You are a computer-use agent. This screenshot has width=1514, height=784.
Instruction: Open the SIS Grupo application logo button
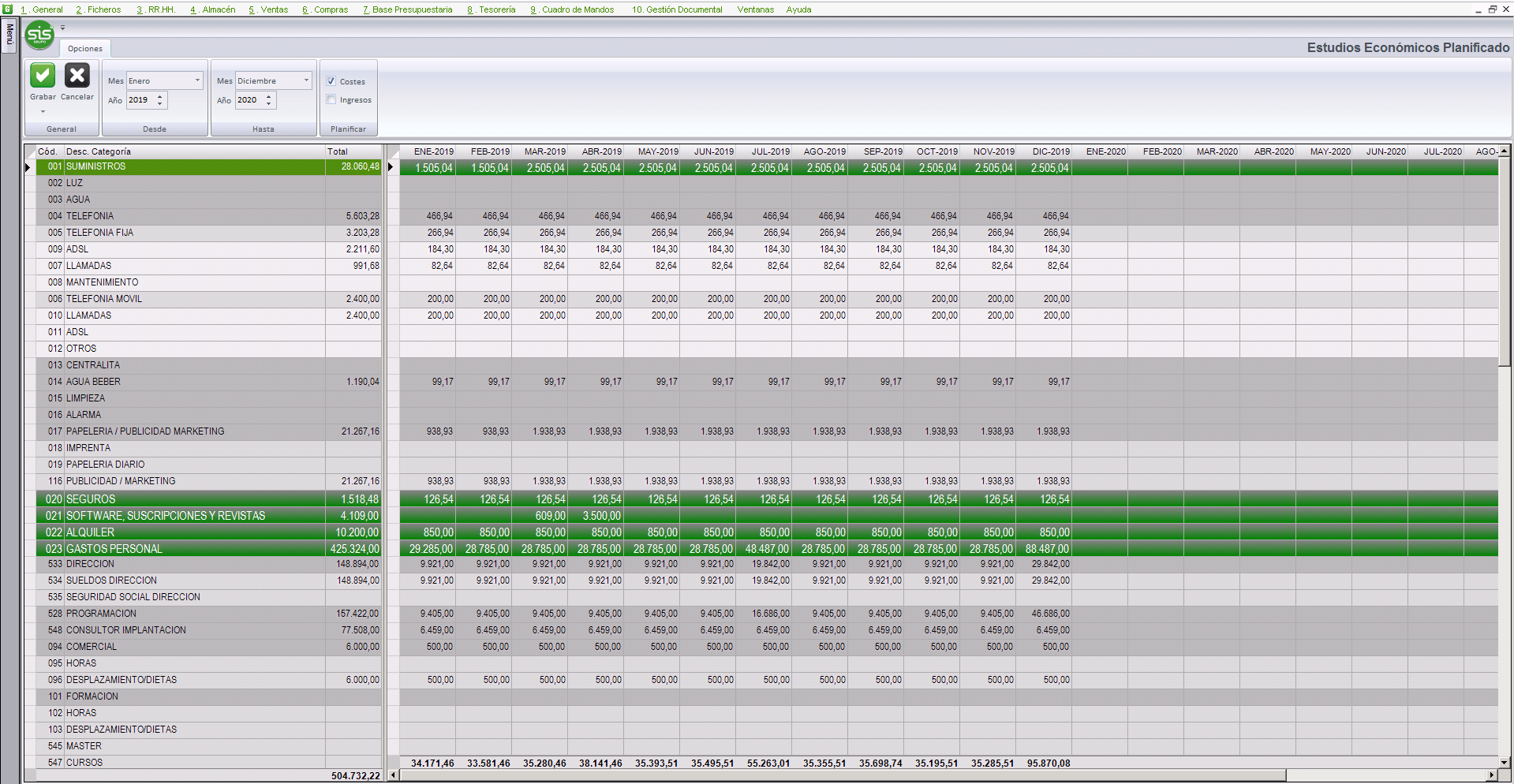(39, 35)
